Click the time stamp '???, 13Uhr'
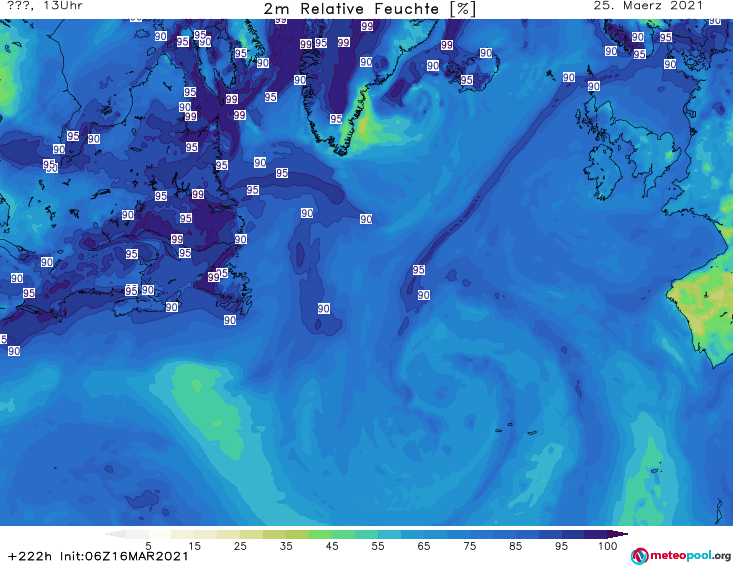 point(45,6)
